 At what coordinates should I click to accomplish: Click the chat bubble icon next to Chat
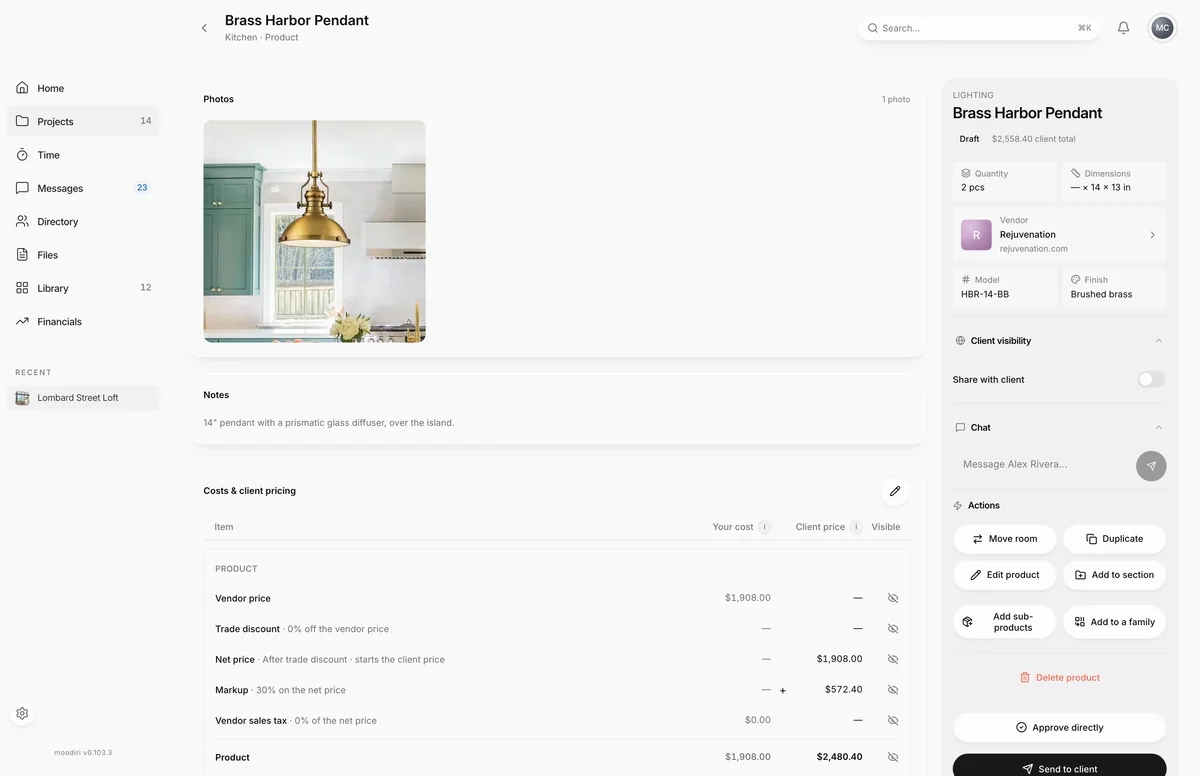(x=960, y=428)
